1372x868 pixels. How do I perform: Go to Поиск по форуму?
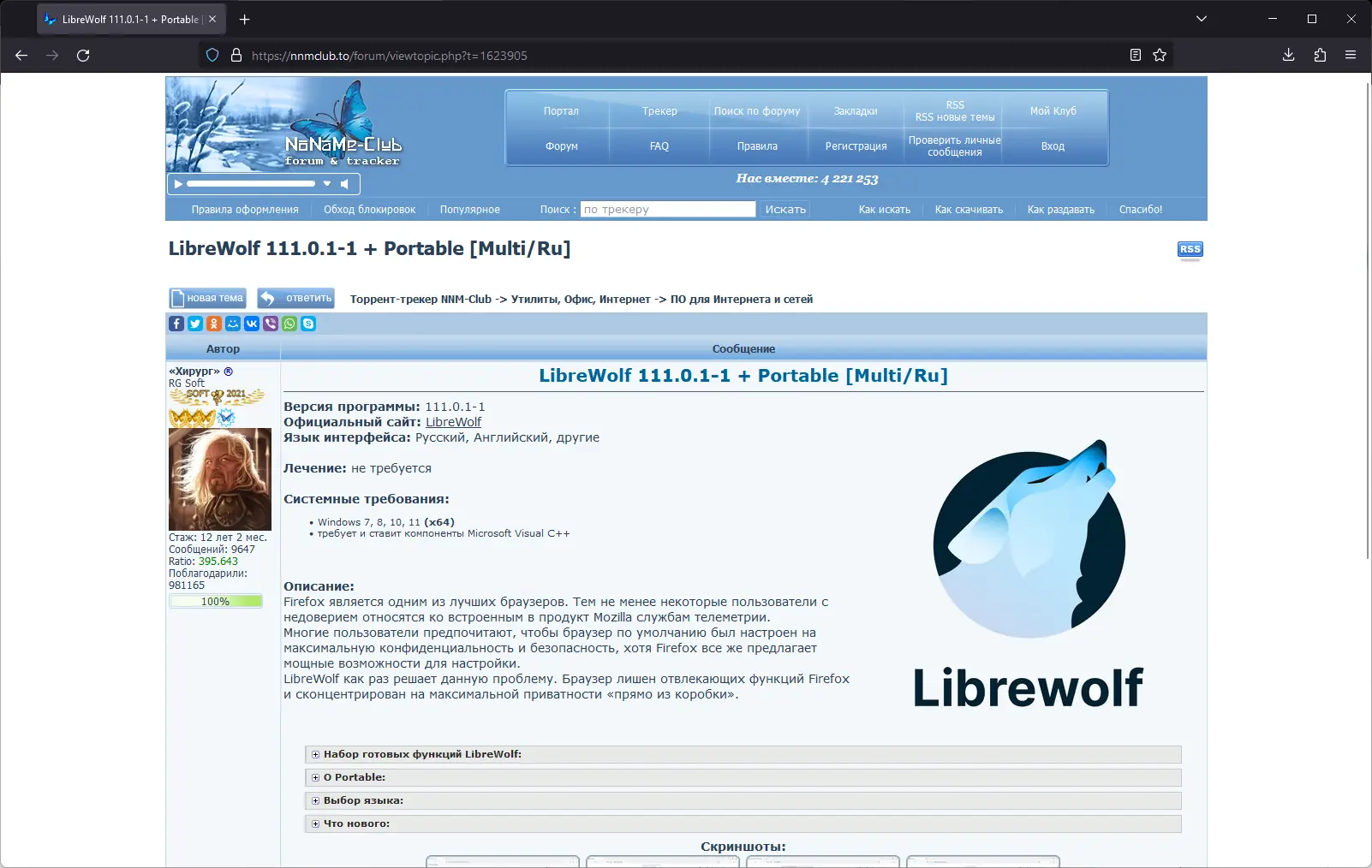[757, 111]
